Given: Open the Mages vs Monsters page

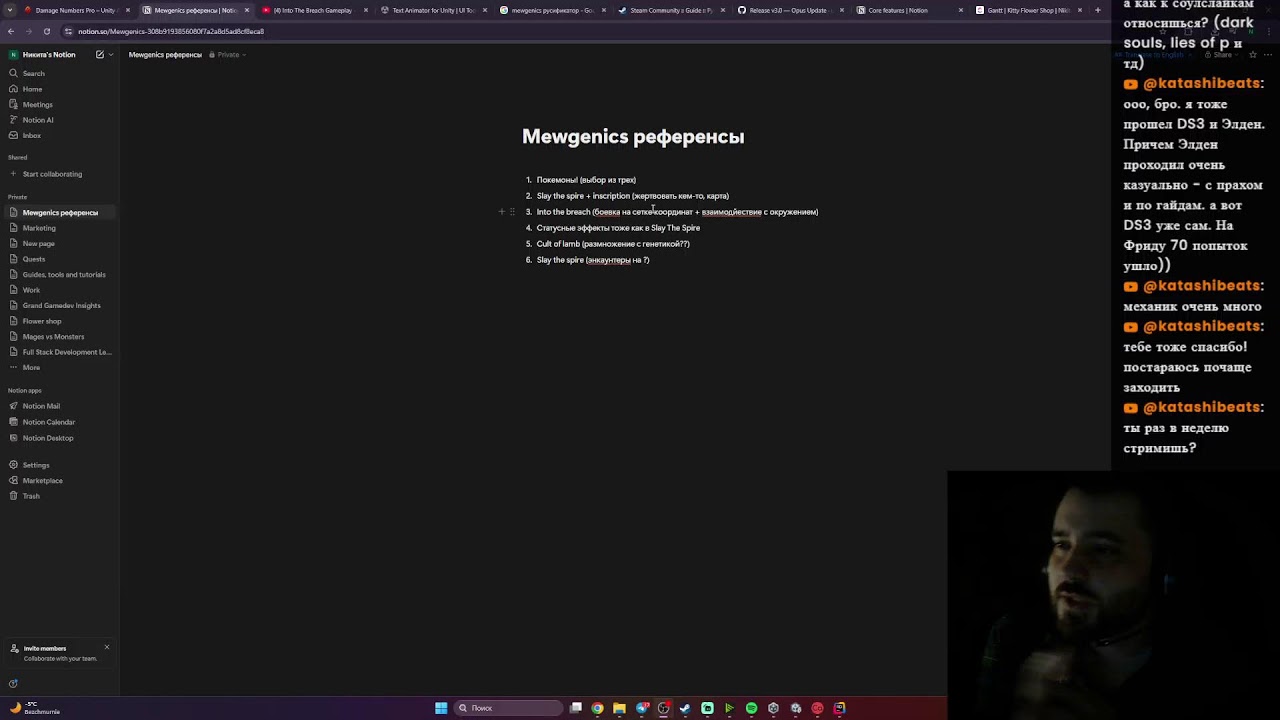Looking at the screenshot, I should (60, 336).
